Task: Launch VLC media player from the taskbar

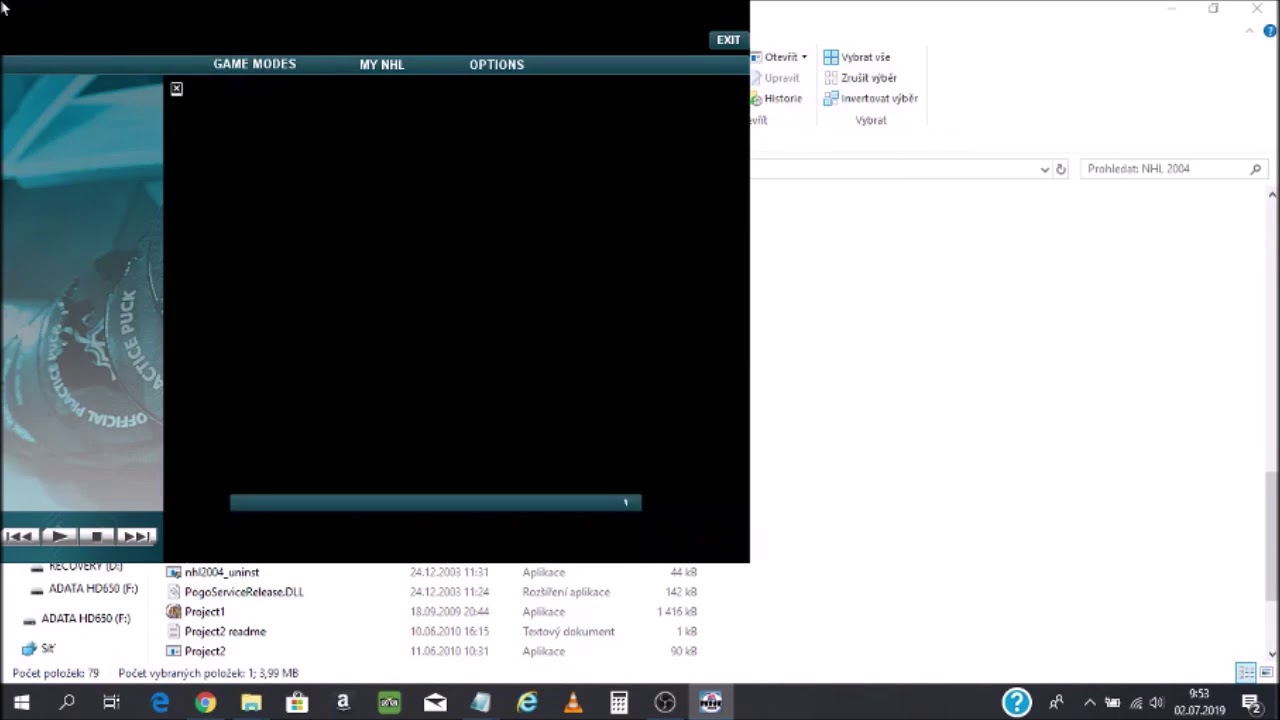Action: [x=573, y=703]
